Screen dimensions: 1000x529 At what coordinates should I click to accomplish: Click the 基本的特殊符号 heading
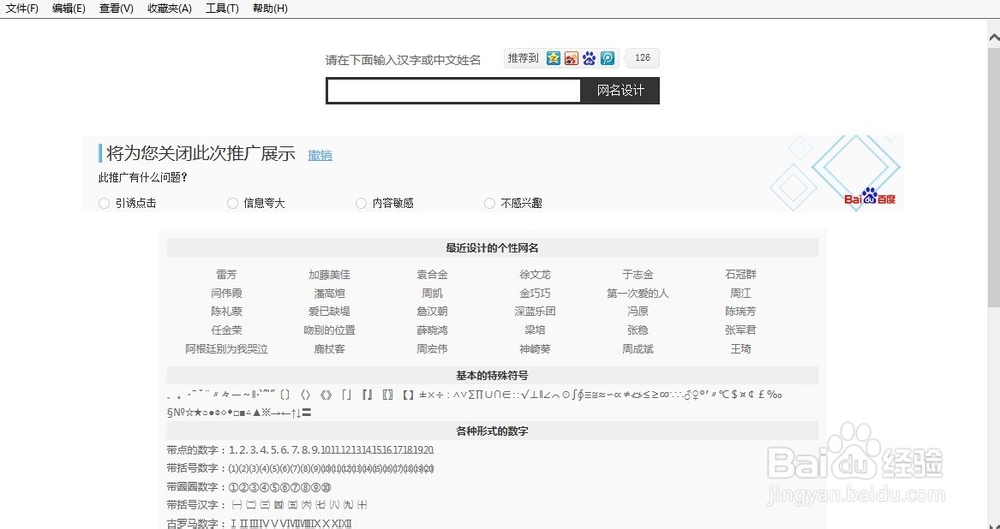click(x=492, y=375)
